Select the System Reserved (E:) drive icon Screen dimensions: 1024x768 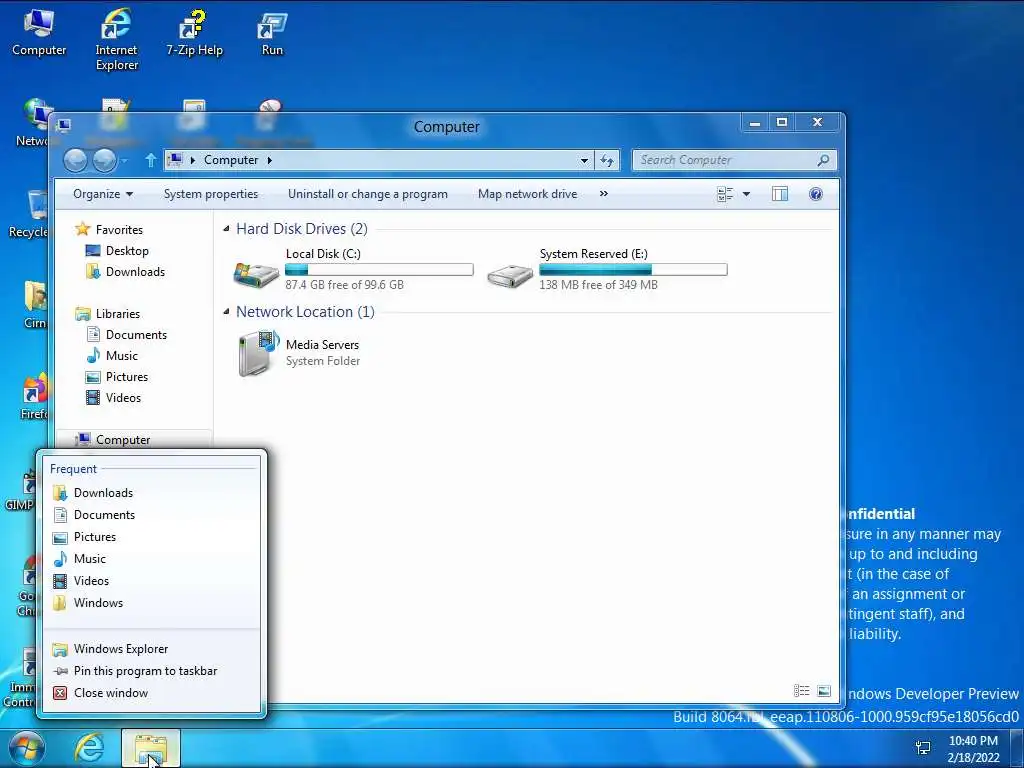(x=510, y=276)
